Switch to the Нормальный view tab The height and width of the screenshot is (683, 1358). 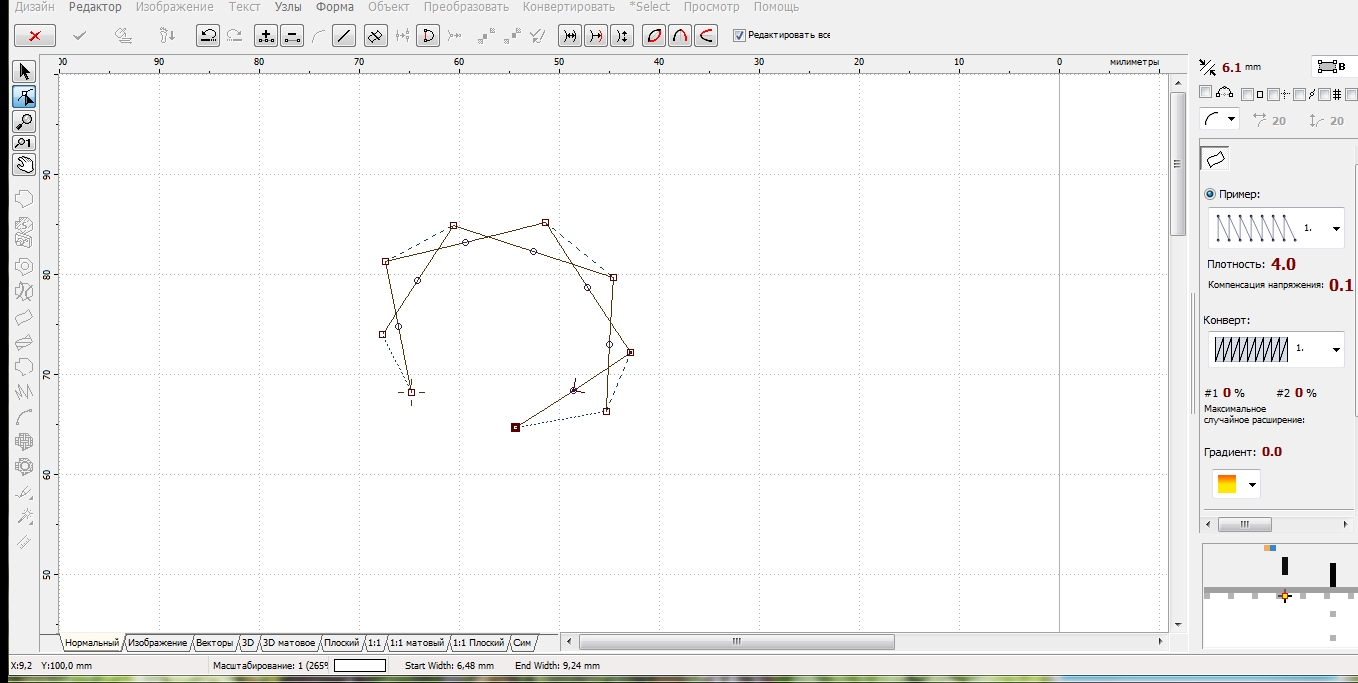coord(92,643)
